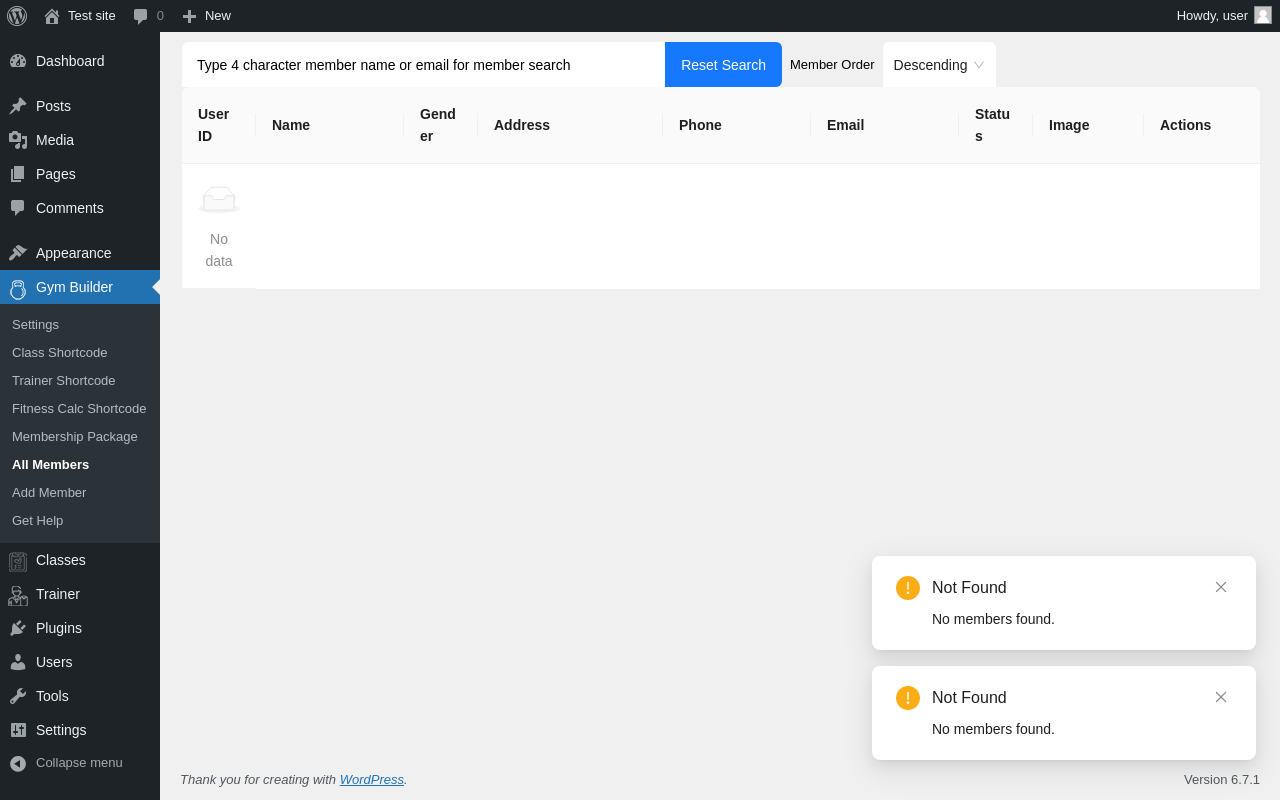The width and height of the screenshot is (1280, 800).
Task: Open Membership Package submenu item
Action: (75, 437)
